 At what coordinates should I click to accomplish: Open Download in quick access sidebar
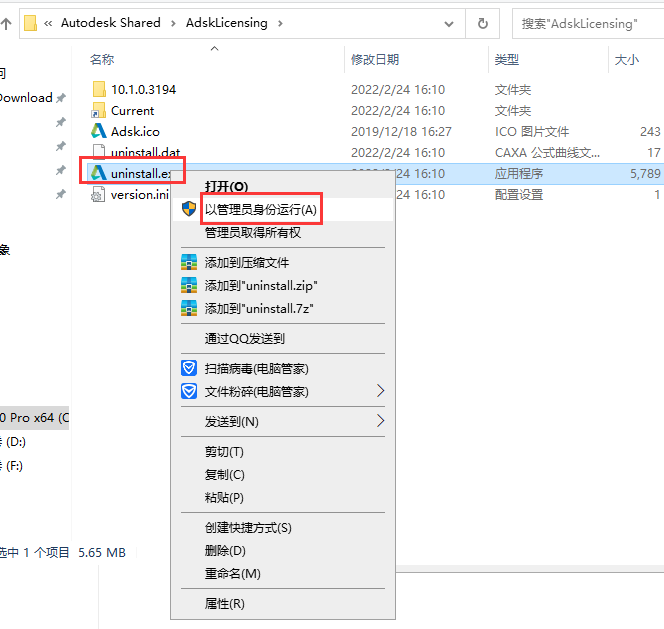(26, 98)
